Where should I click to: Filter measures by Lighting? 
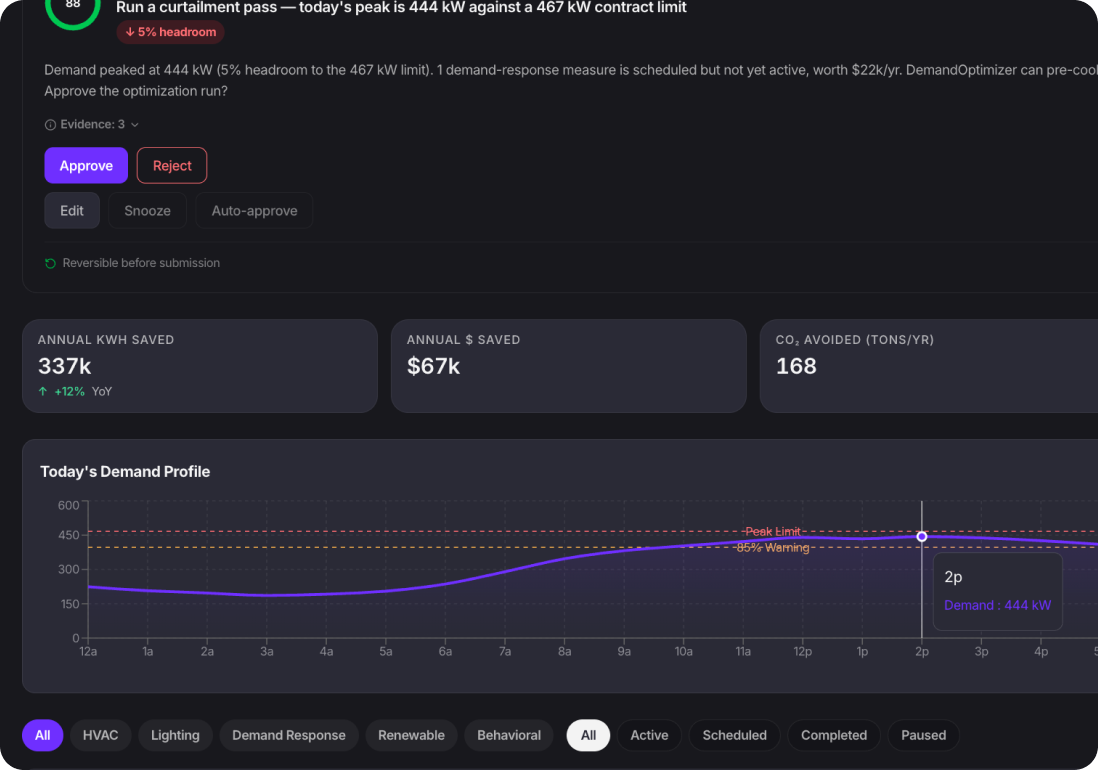[175, 735]
